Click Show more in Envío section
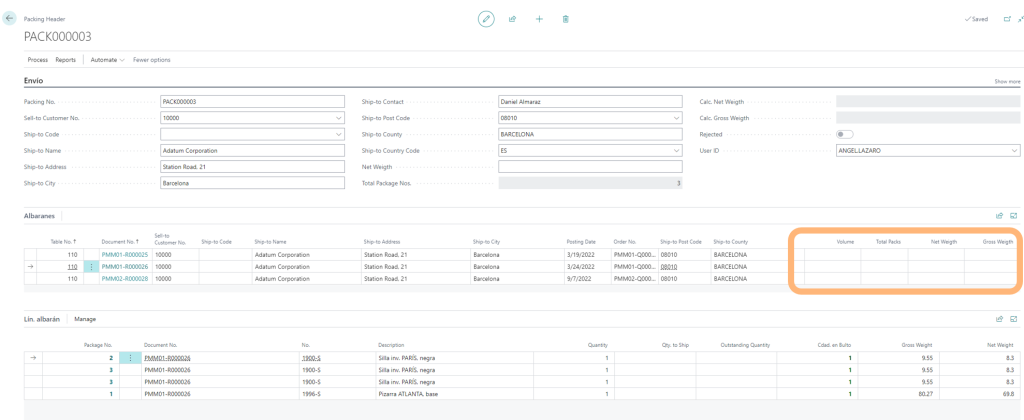 [x=1007, y=82]
